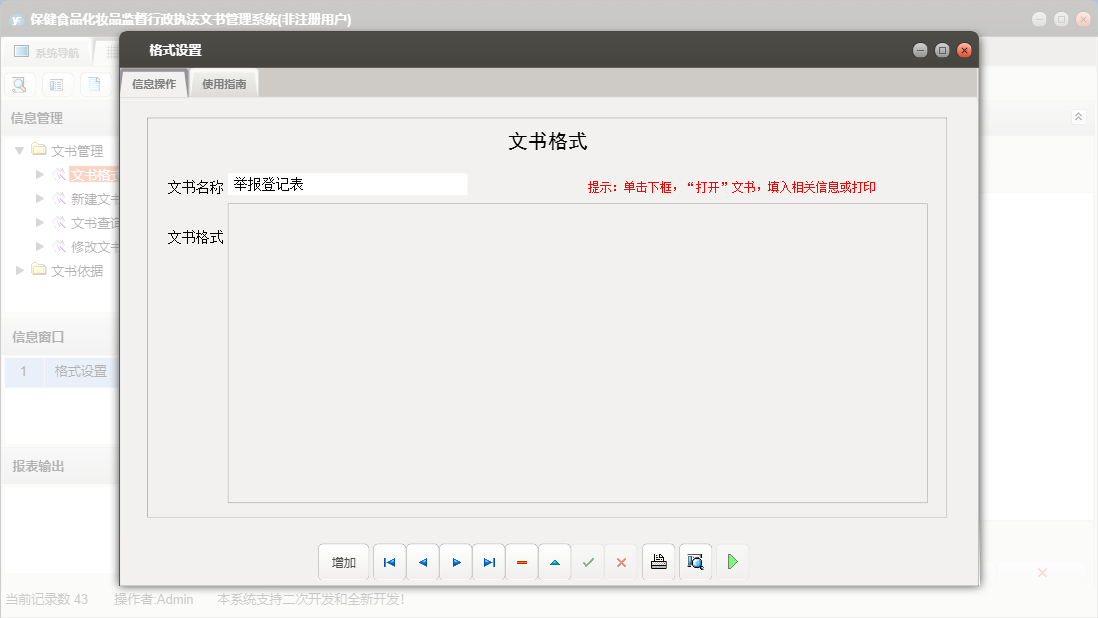Click the teal up-triangle edit icon
The width and height of the screenshot is (1098, 618).
555,562
